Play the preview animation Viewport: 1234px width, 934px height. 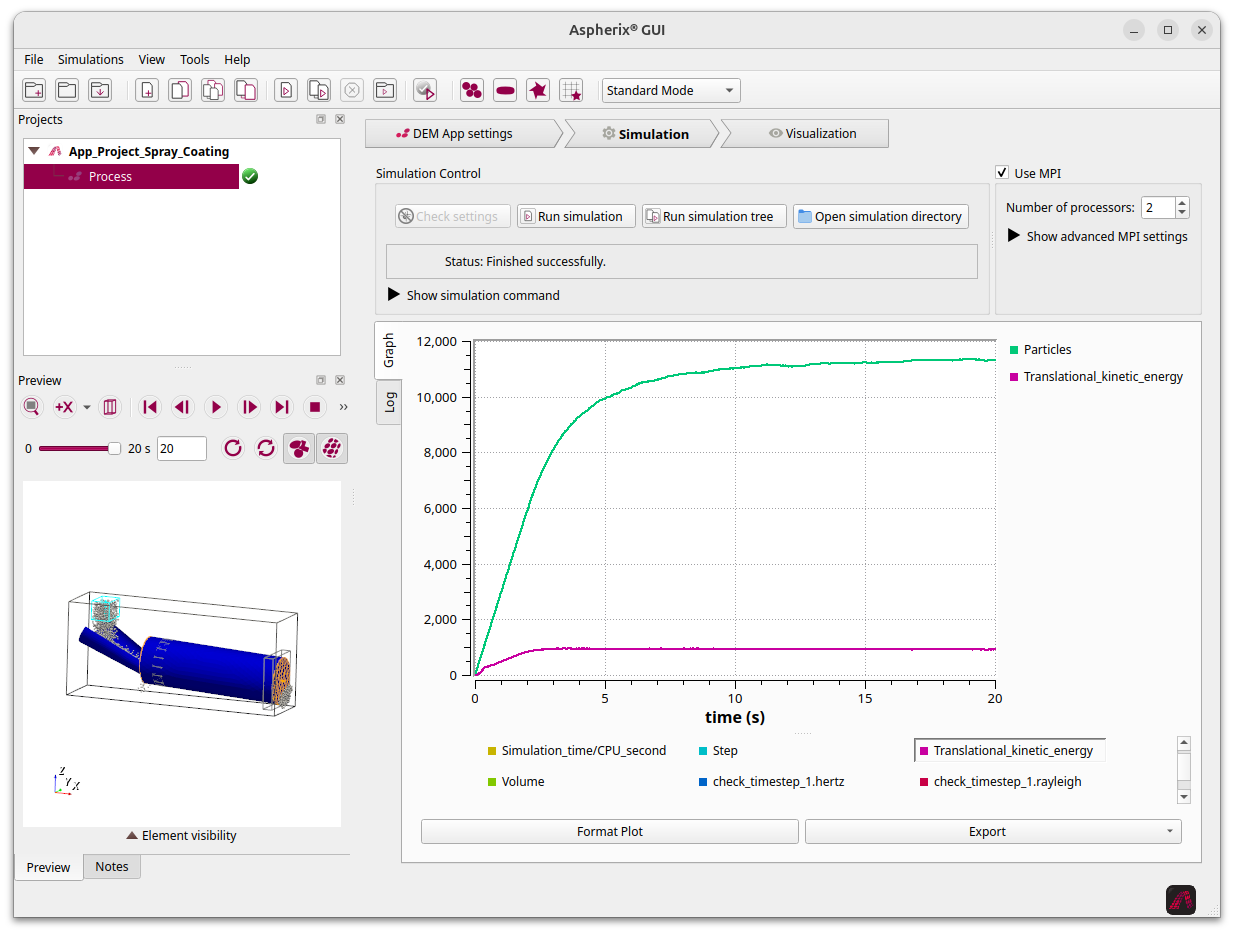click(x=216, y=407)
